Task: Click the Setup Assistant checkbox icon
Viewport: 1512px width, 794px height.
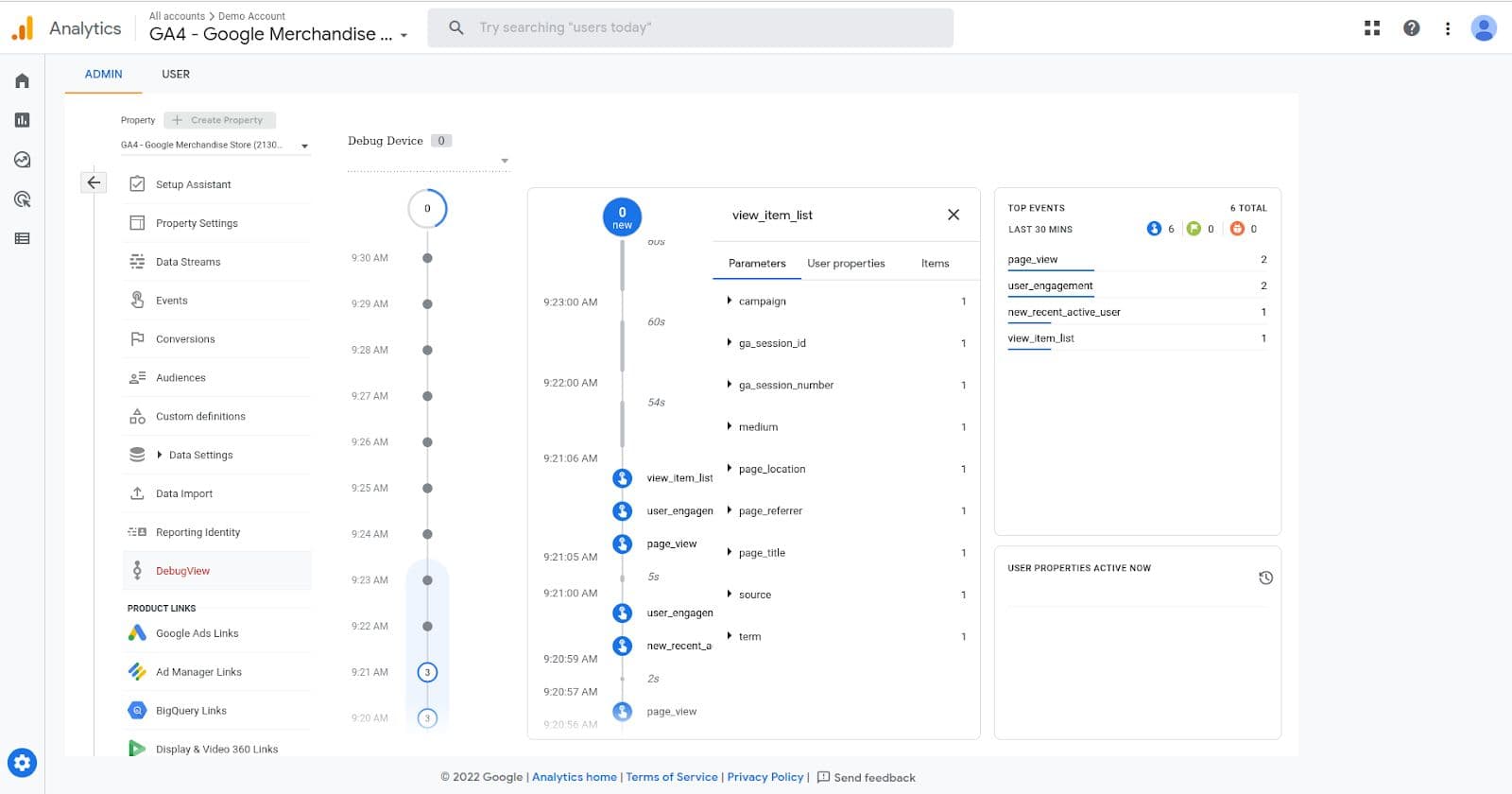Action: [137, 184]
